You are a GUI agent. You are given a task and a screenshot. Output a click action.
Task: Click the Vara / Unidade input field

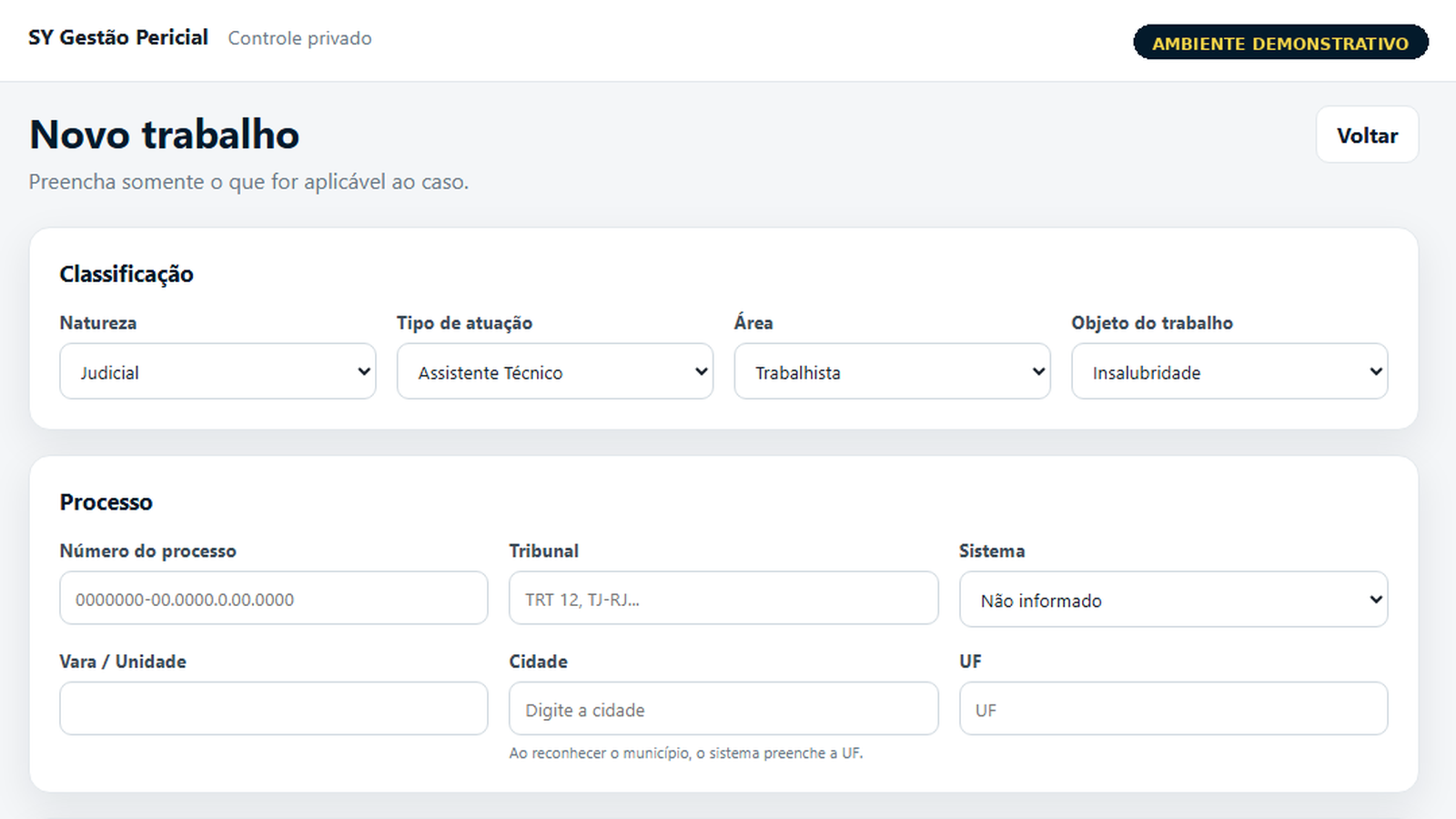274,708
